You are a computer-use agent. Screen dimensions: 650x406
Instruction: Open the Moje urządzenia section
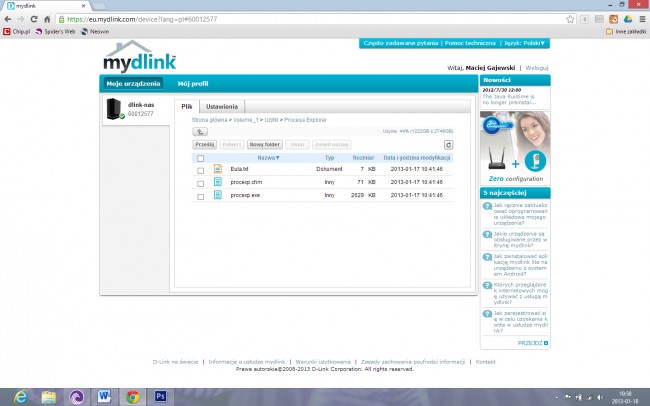point(133,83)
